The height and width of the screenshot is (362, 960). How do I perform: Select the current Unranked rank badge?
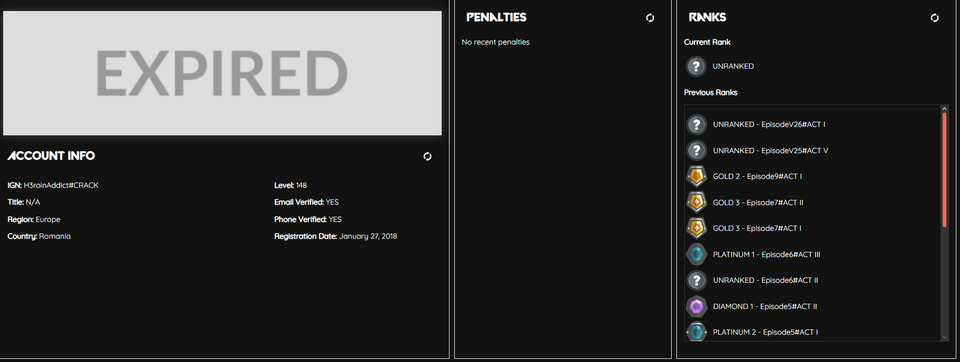coord(696,66)
